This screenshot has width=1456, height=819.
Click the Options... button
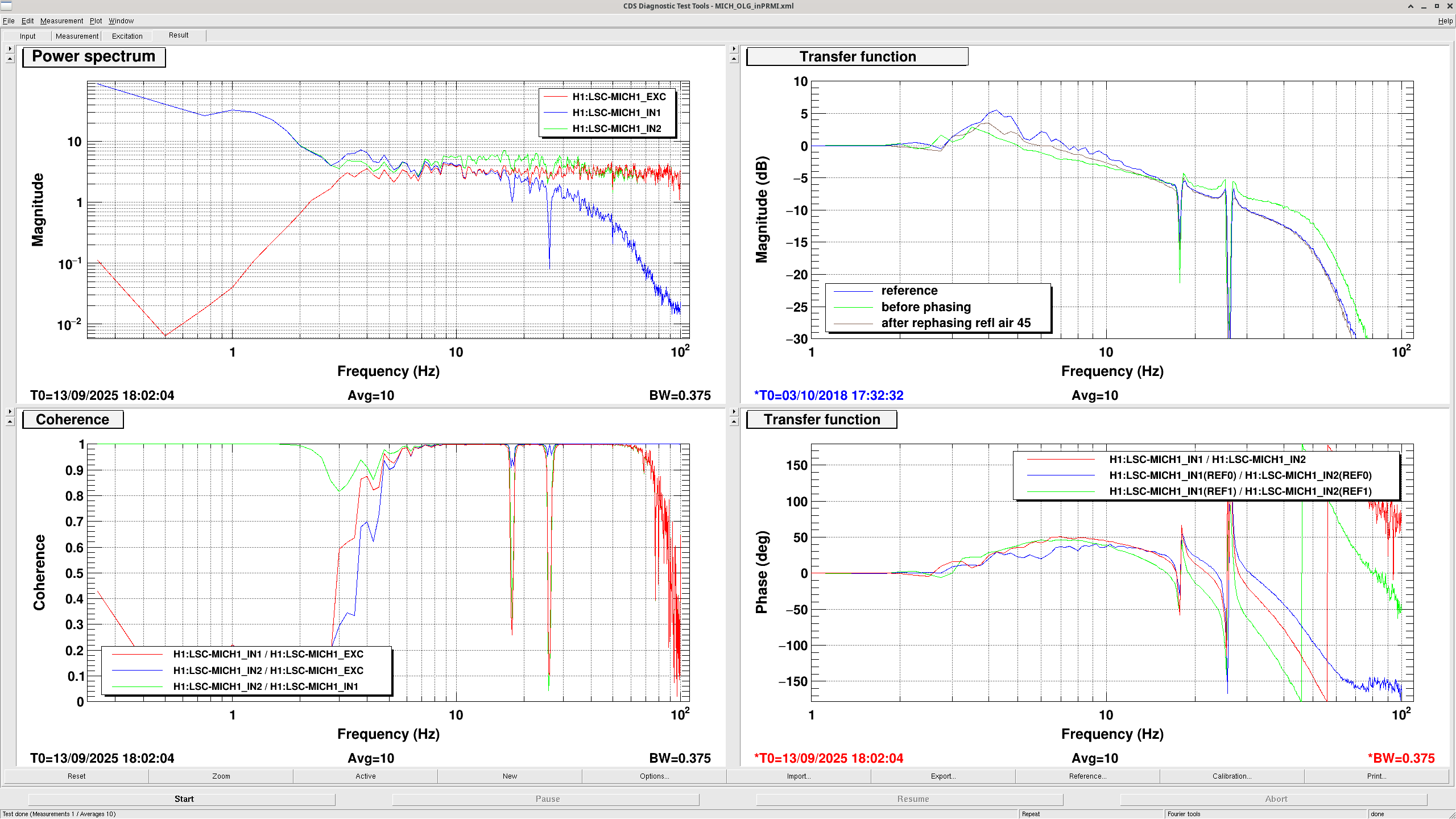click(x=654, y=776)
